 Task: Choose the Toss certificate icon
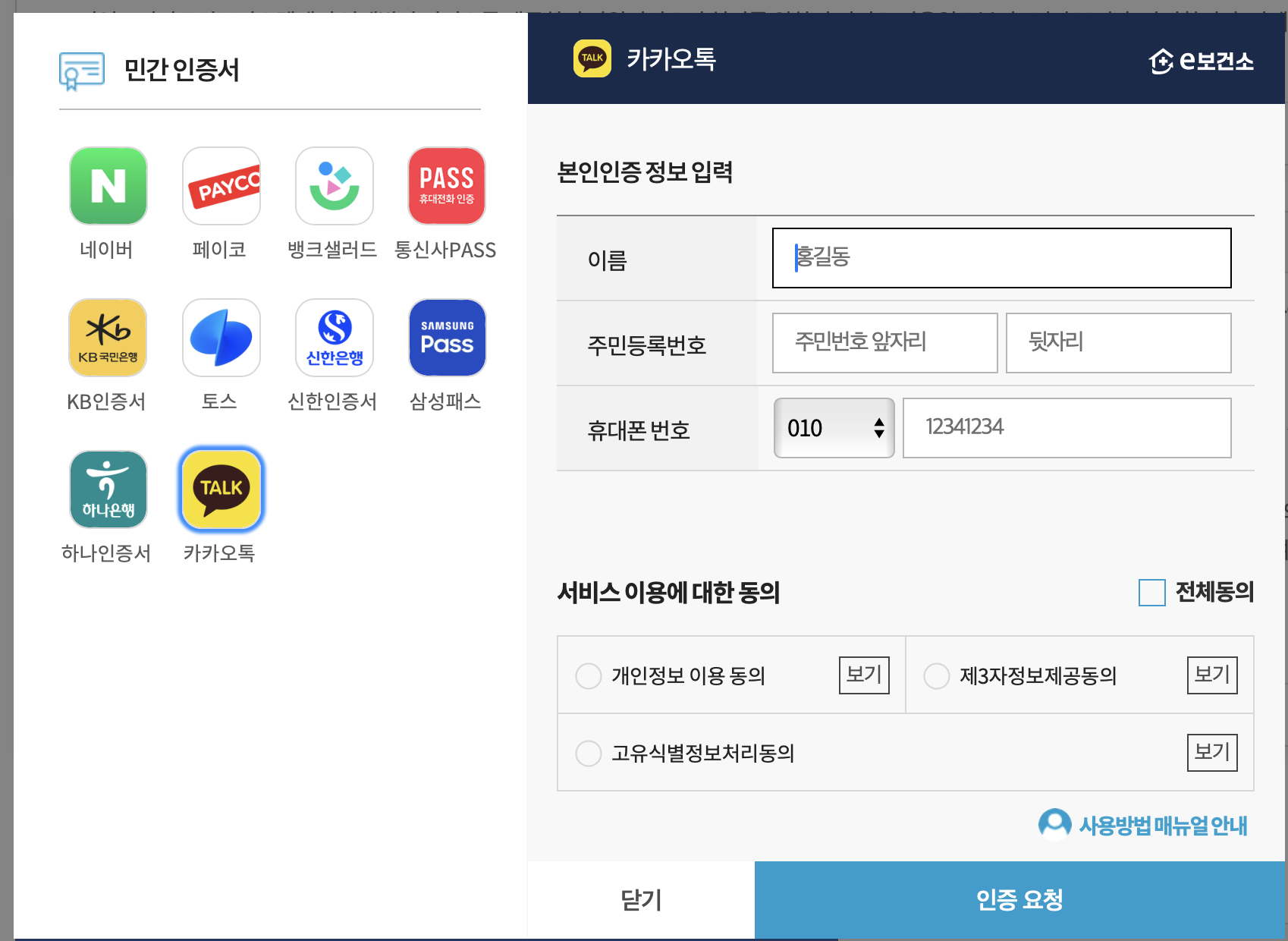(221, 338)
